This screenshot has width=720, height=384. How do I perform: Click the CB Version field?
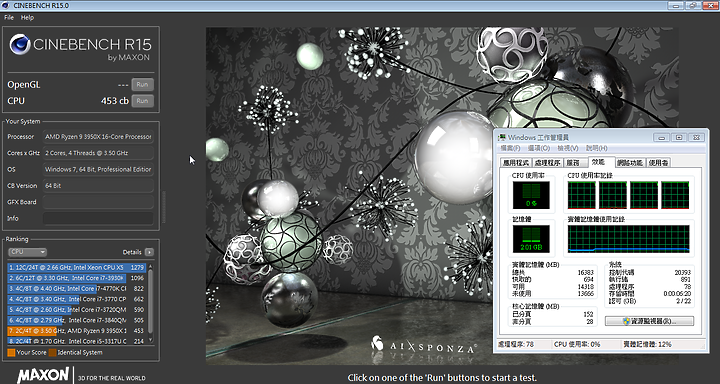click(x=98, y=186)
